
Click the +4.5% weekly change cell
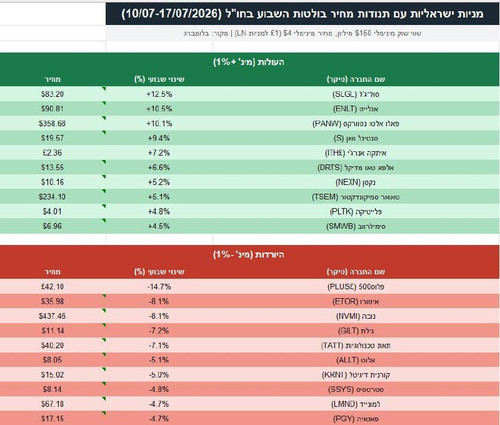(159, 226)
